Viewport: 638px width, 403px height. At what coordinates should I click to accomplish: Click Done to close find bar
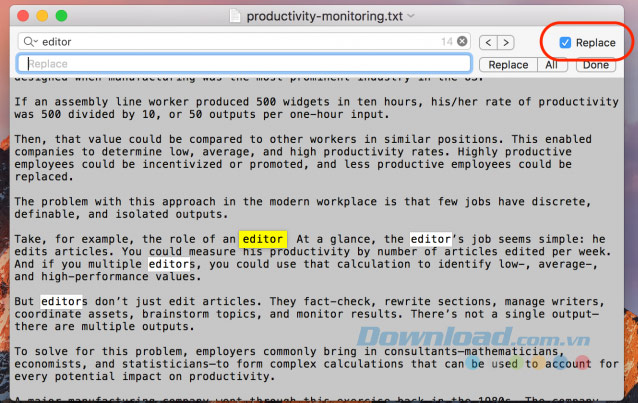(x=596, y=65)
